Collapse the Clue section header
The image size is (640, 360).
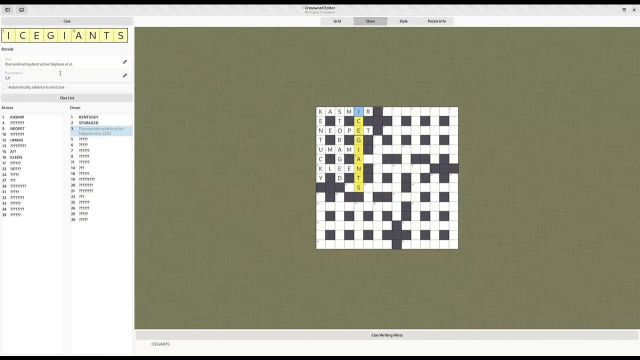pyautogui.click(x=67, y=21)
